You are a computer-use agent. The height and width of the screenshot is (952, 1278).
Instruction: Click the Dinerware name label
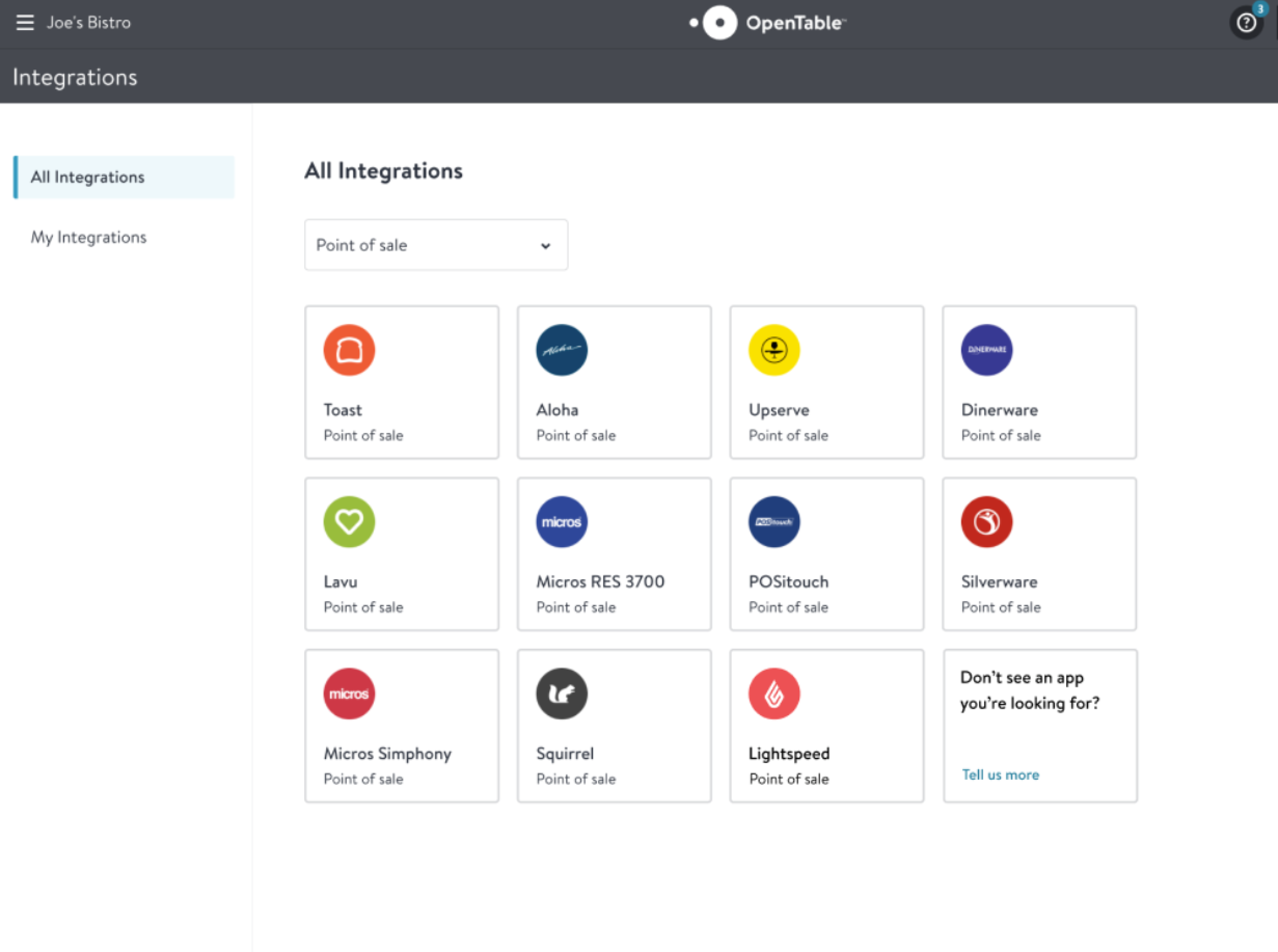click(x=1000, y=410)
